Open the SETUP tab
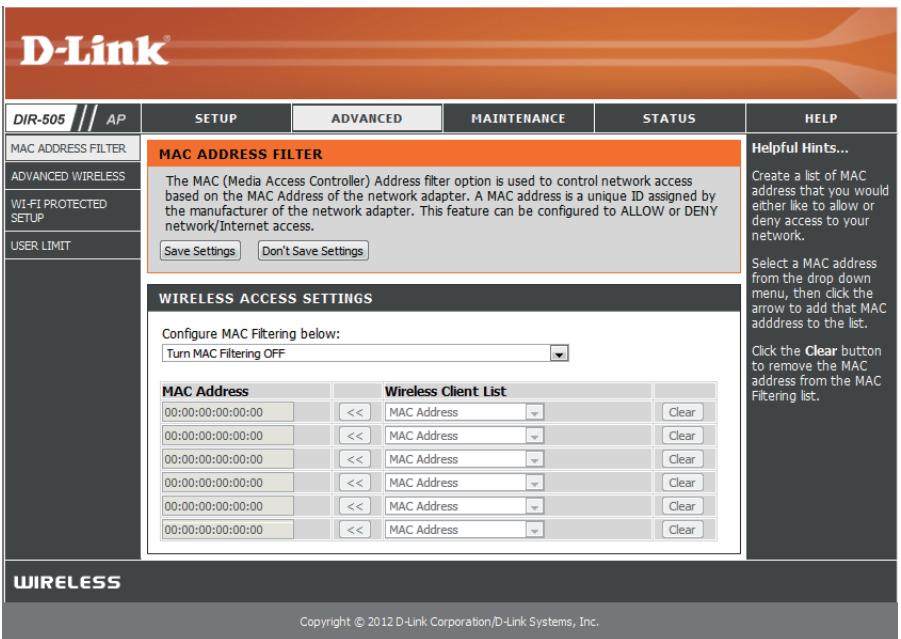Screen dimensions: 901x639 [x=216, y=118]
